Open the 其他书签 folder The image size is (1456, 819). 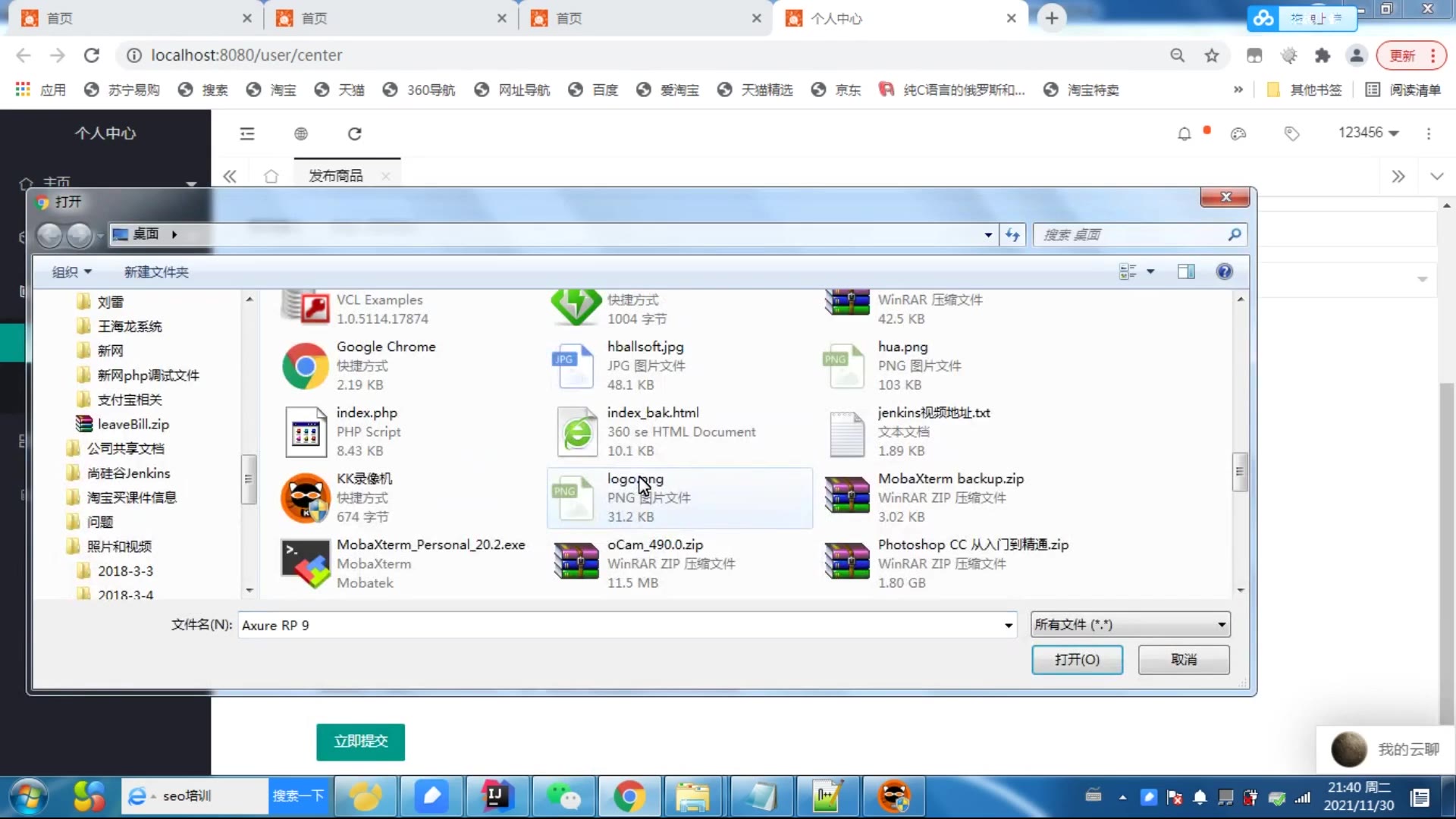point(1304,89)
